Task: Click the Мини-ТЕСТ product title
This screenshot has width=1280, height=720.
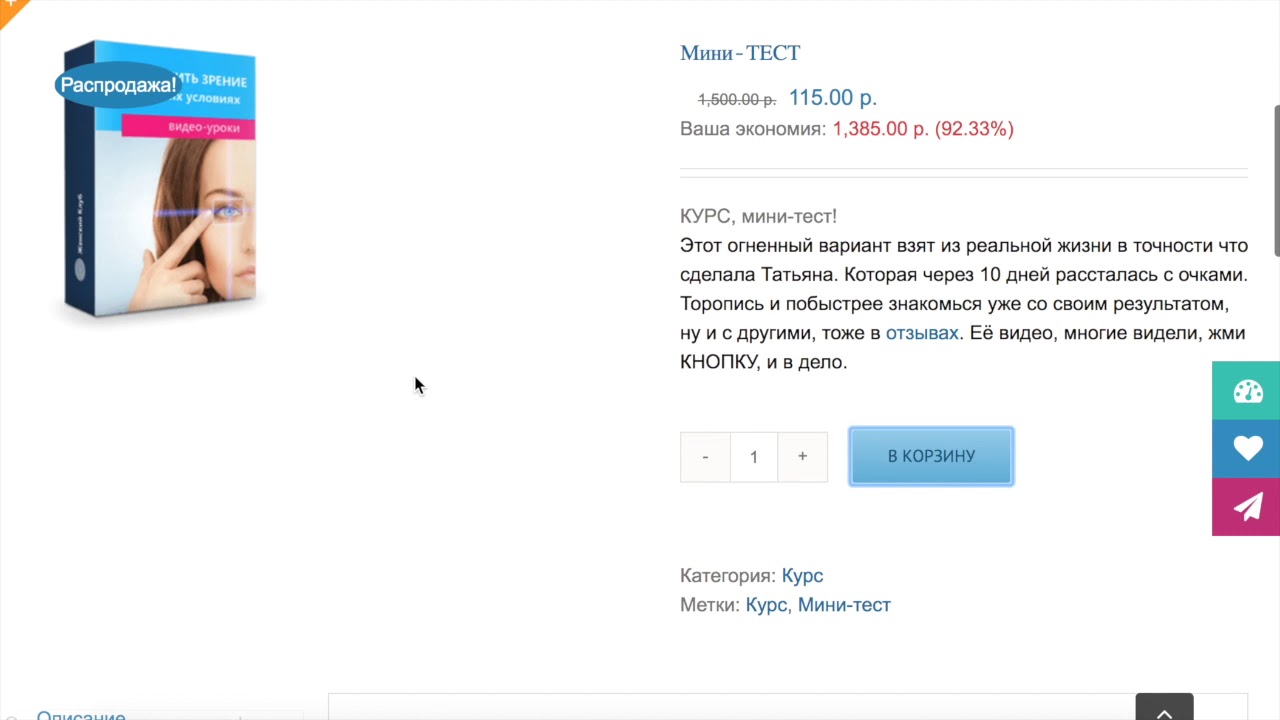Action: [x=740, y=53]
